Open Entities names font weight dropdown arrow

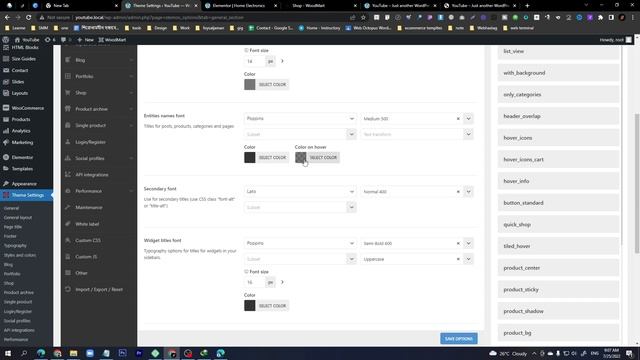click(x=469, y=119)
